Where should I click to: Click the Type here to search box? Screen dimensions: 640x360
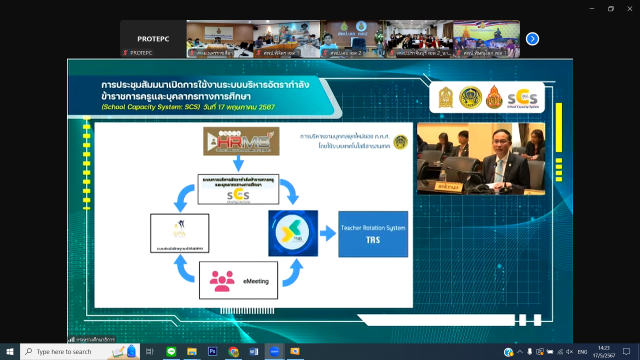tap(80, 351)
